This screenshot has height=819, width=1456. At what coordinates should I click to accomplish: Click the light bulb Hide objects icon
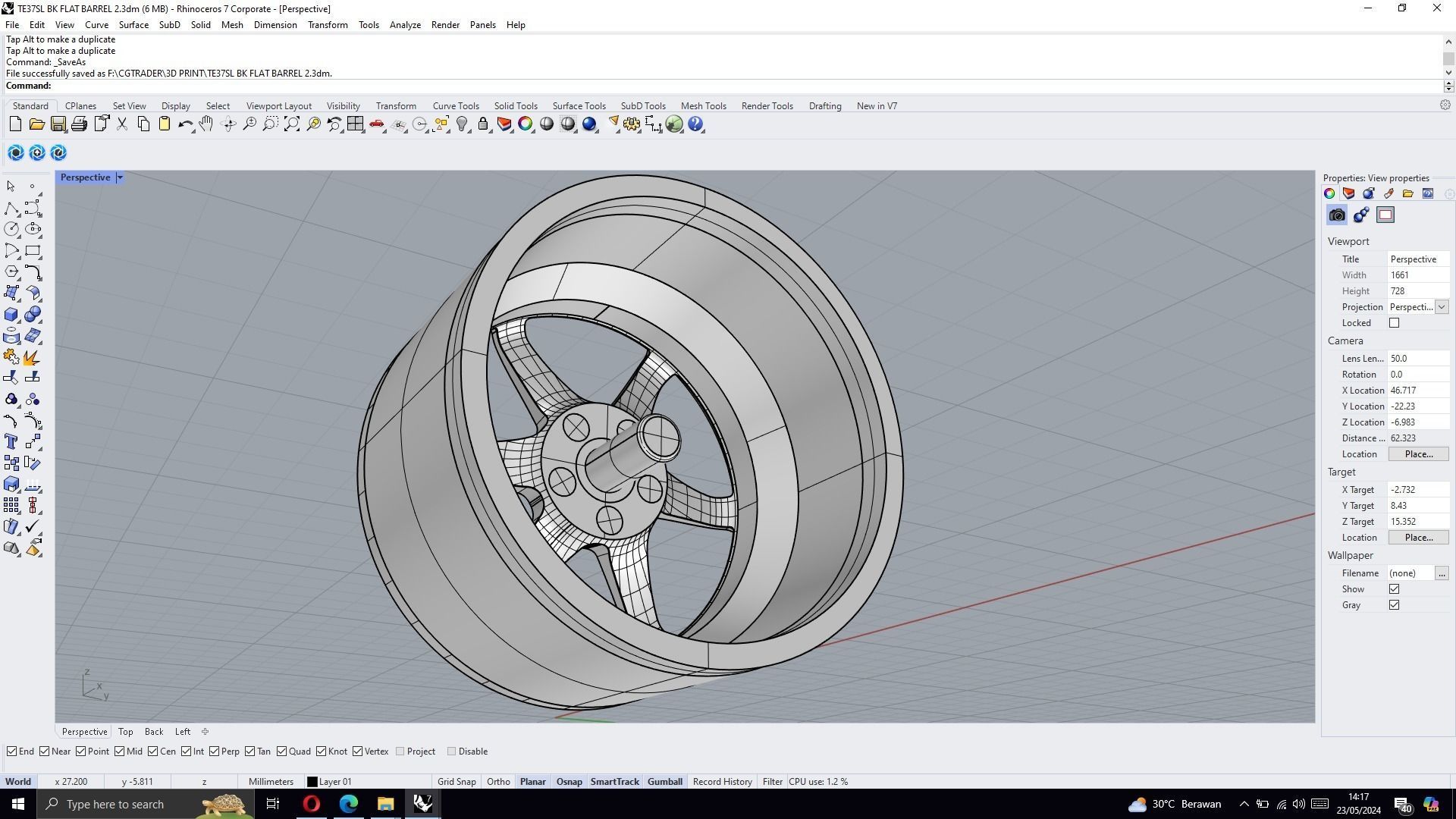(462, 124)
